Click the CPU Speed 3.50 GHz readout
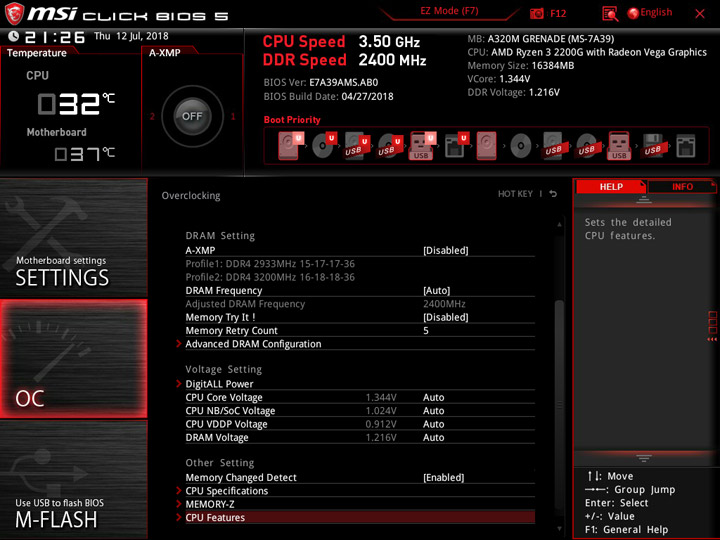Image resolution: width=720 pixels, height=540 pixels. click(x=341, y=42)
